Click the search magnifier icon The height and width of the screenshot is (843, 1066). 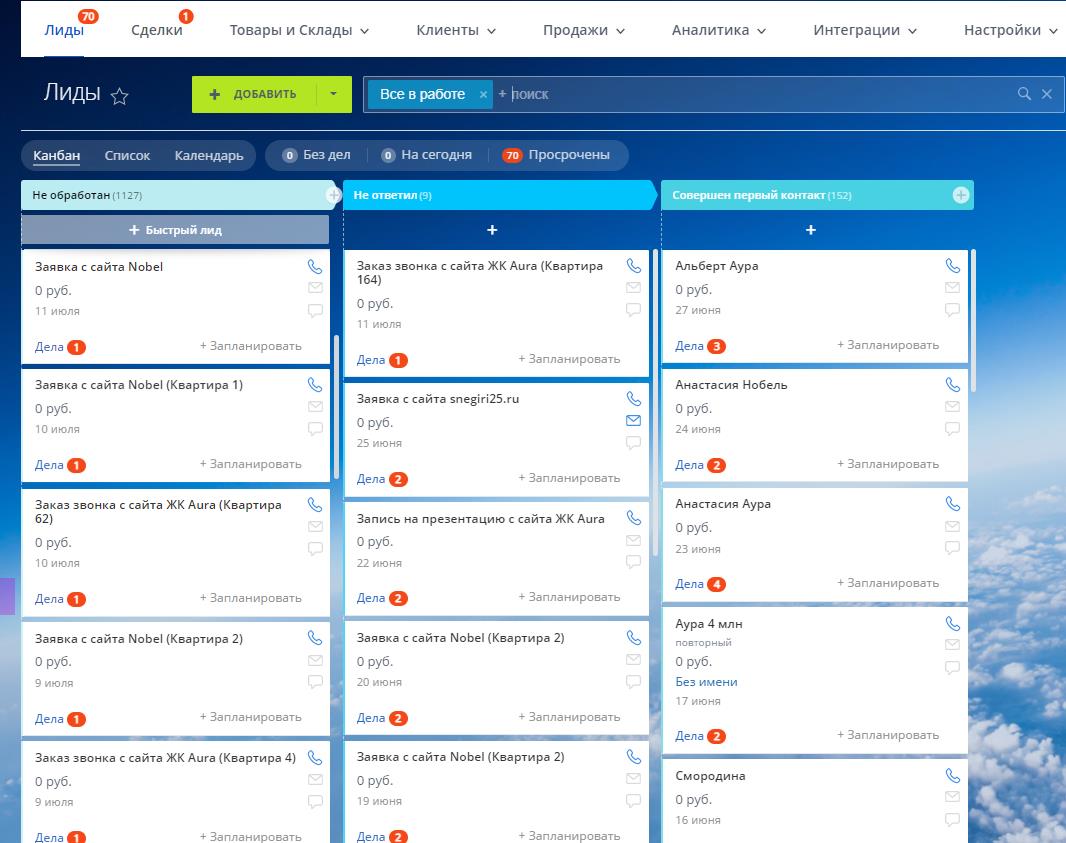point(1024,94)
